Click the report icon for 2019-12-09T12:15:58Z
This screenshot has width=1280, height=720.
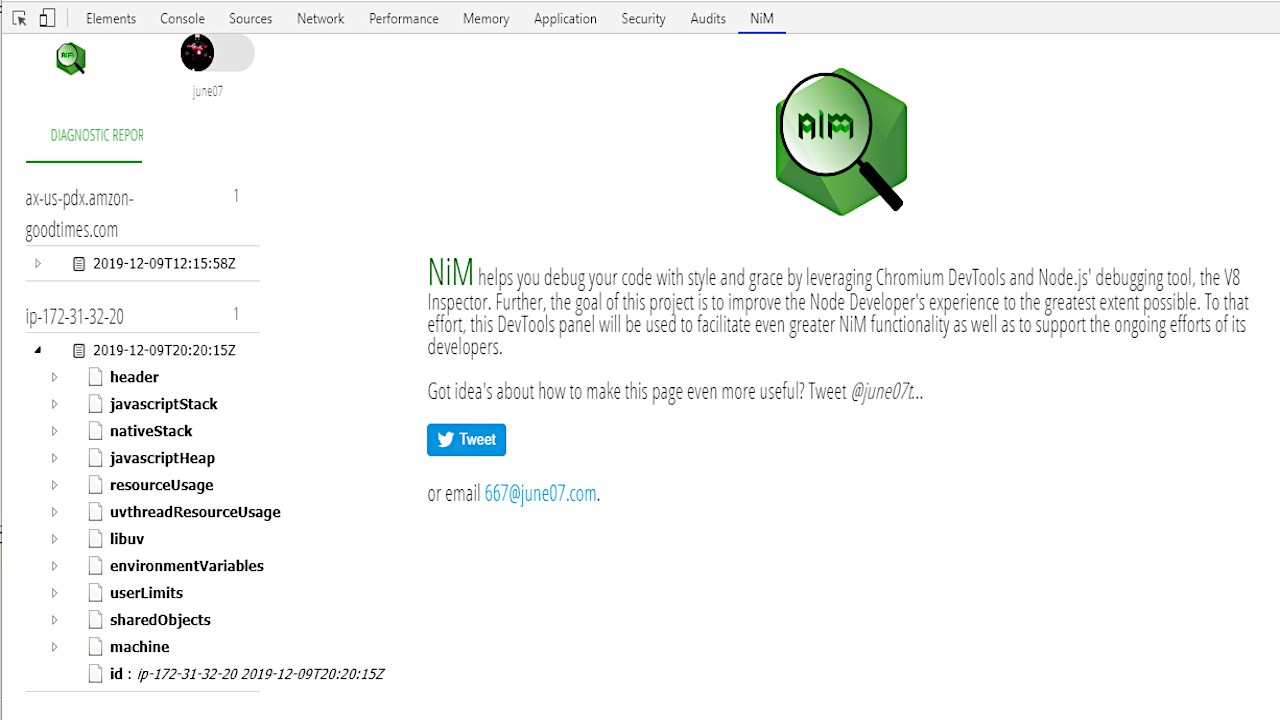79,264
